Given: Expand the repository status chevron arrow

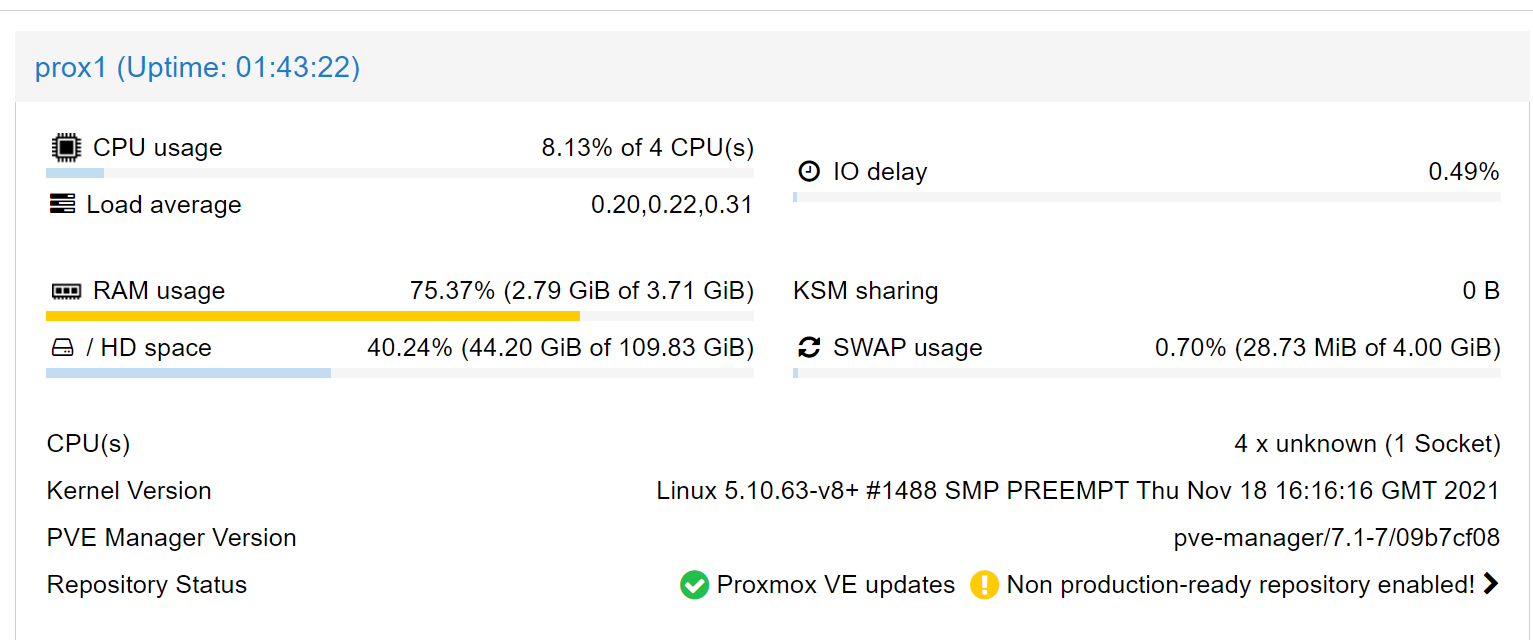Looking at the screenshot, I should coord(1491,584).
